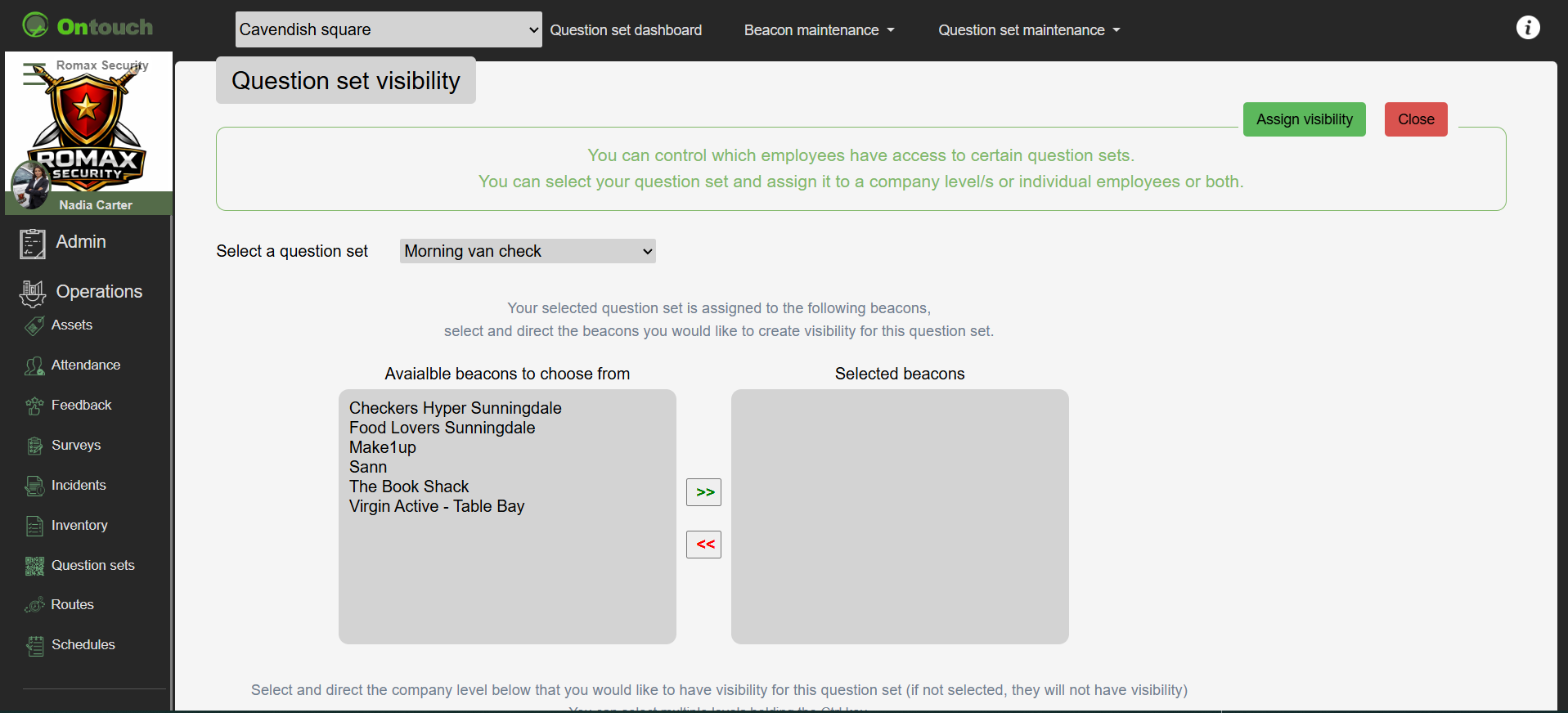Open the Morning van check dropdown
Image resolution: width=1568 pixels, height=713 pixels.
click(x=528, y=251)
